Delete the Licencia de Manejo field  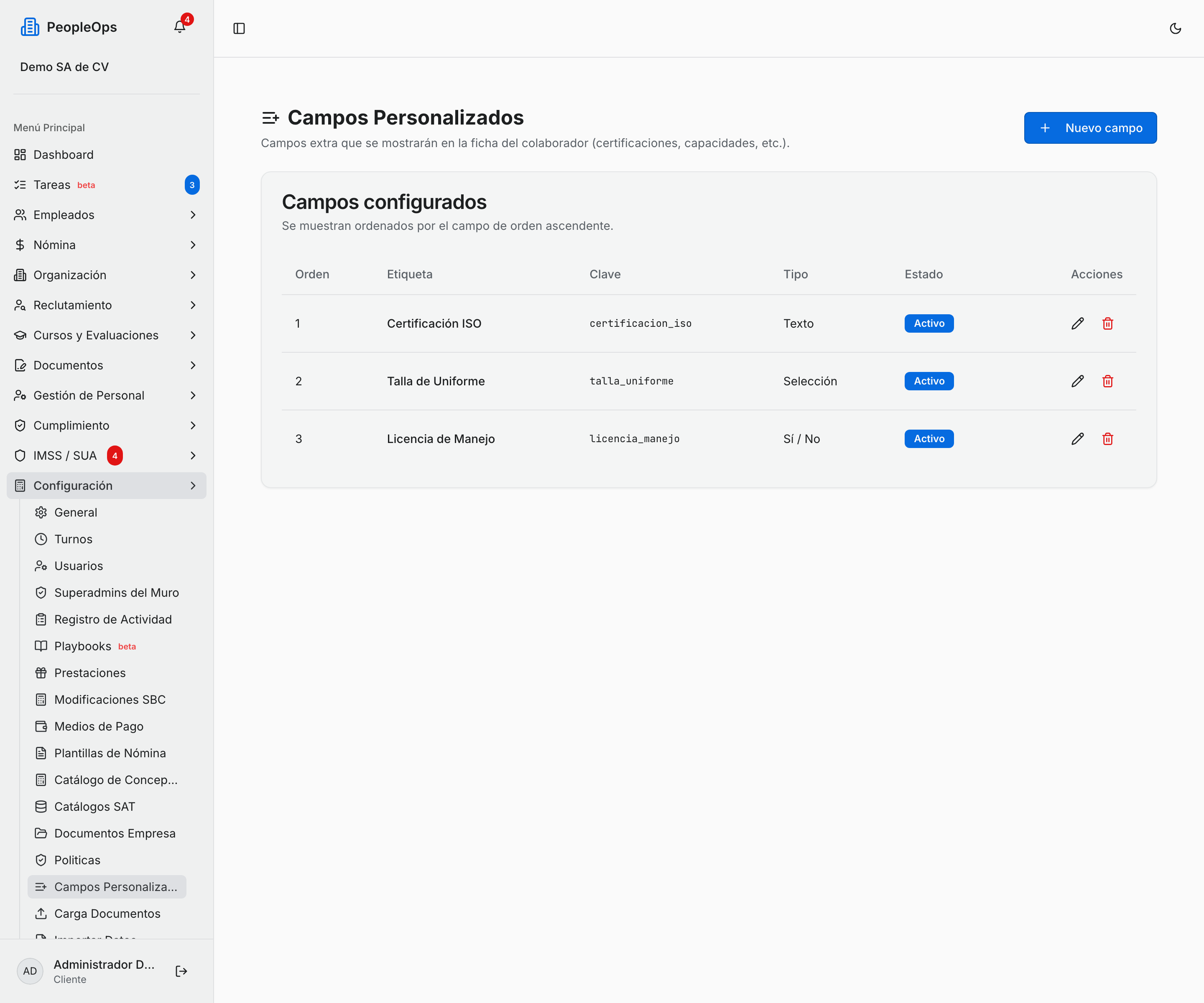[1108, 439]
